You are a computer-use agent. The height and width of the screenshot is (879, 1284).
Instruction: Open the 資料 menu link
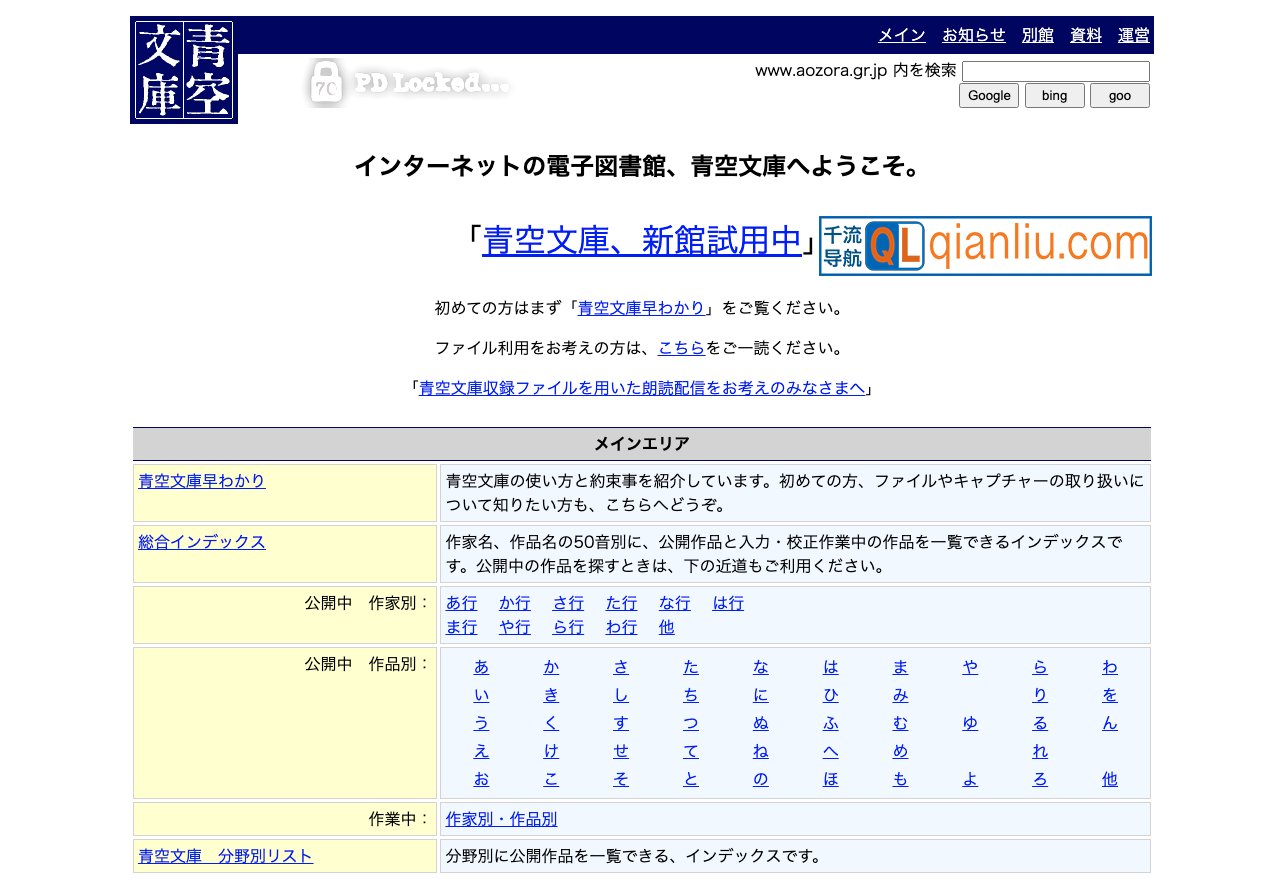click(x=1085, y=35)
